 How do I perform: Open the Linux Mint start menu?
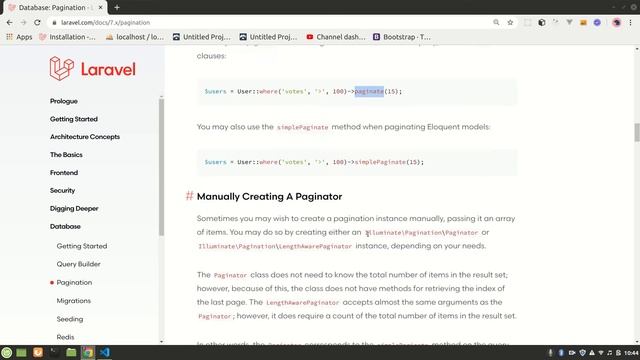7,353
